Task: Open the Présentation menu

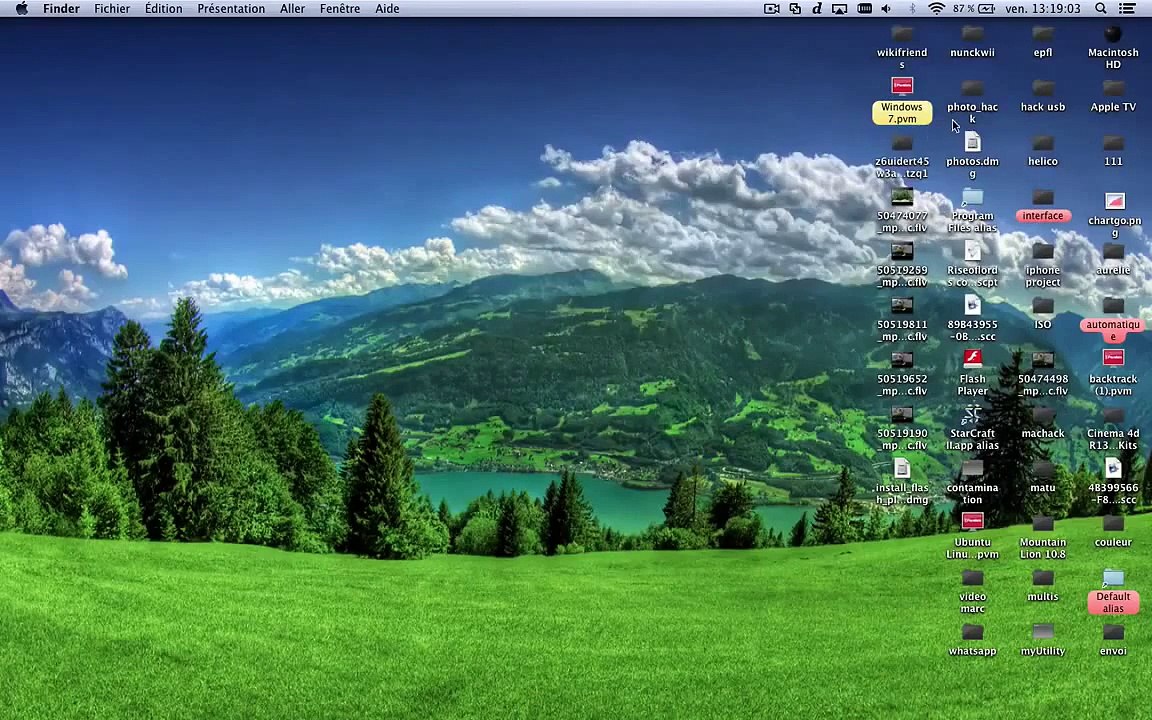Action: click(231, 9)
